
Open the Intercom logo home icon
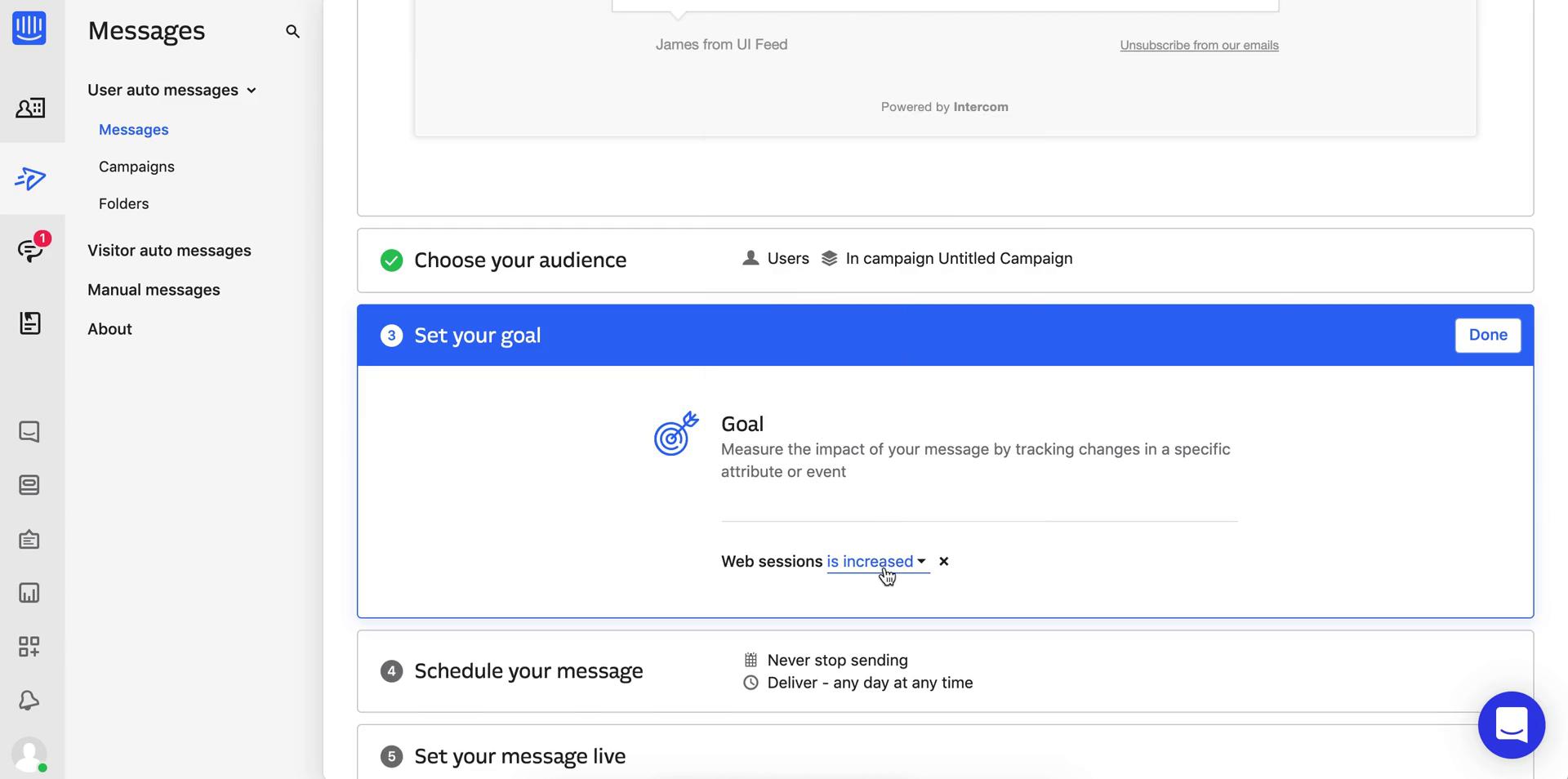tap(29, 28)
